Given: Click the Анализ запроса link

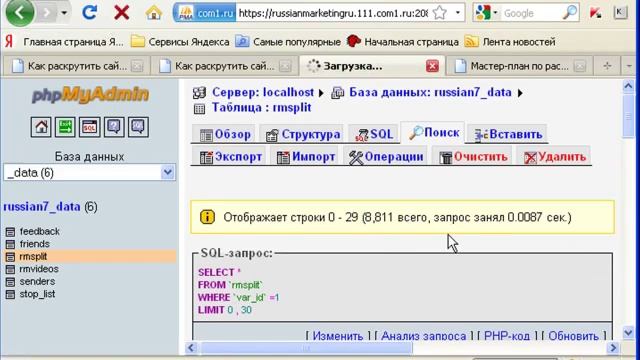Looking at the screenshot, I should click(423, 336).
